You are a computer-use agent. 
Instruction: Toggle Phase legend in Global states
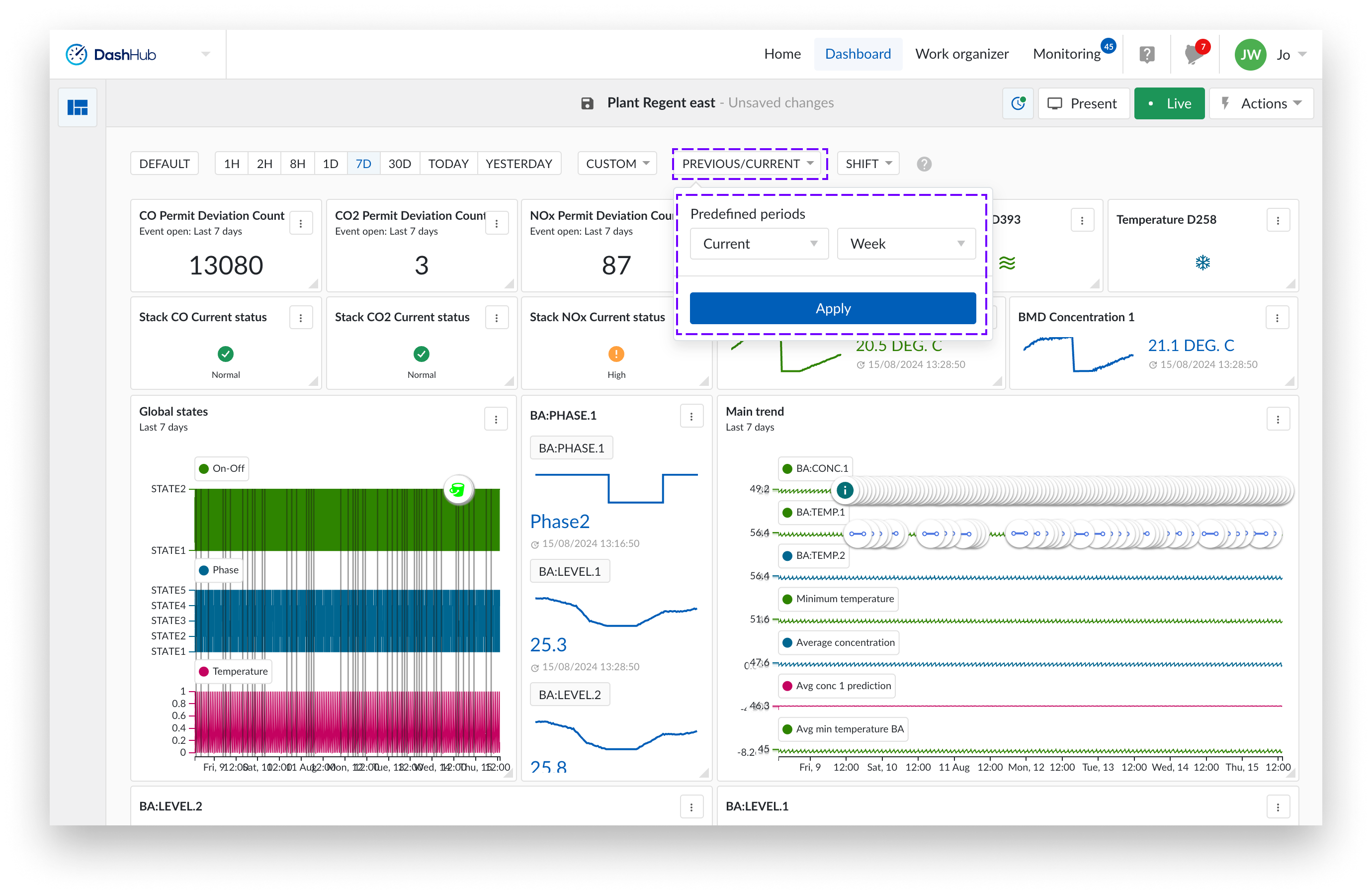pyautogui.click(x=219, y=570)
